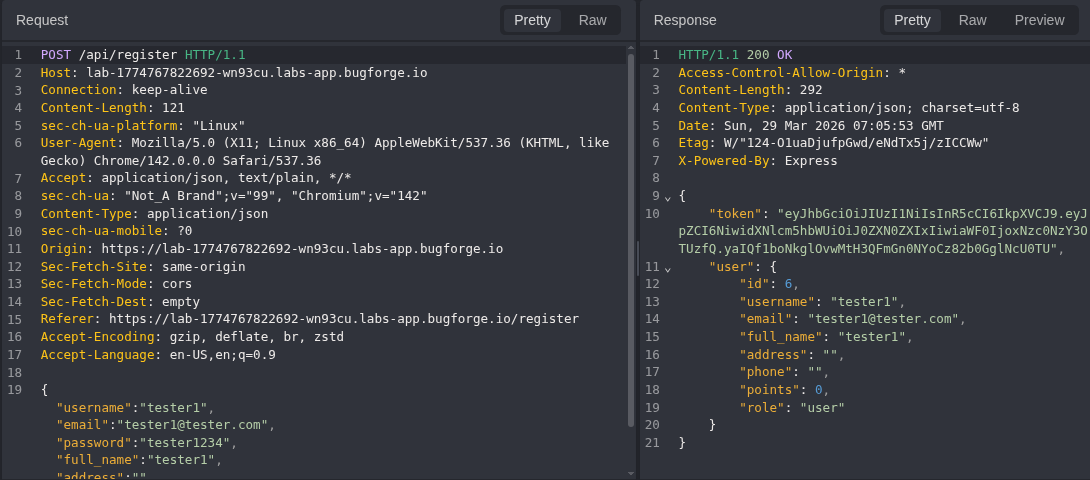Click the "role" value in response JSON
1090x480 pixels.
(818, 407)
